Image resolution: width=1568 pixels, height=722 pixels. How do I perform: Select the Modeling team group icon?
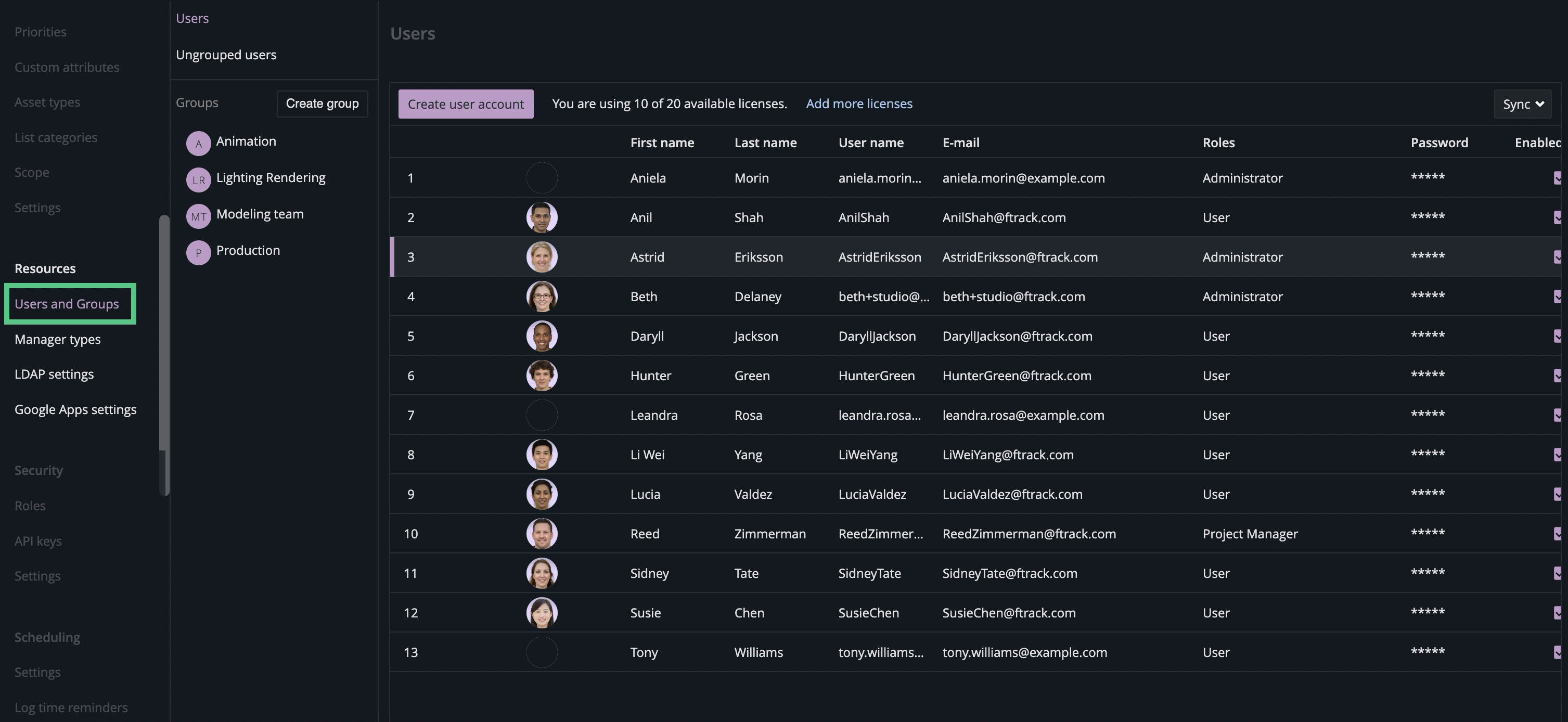[198, 216]
